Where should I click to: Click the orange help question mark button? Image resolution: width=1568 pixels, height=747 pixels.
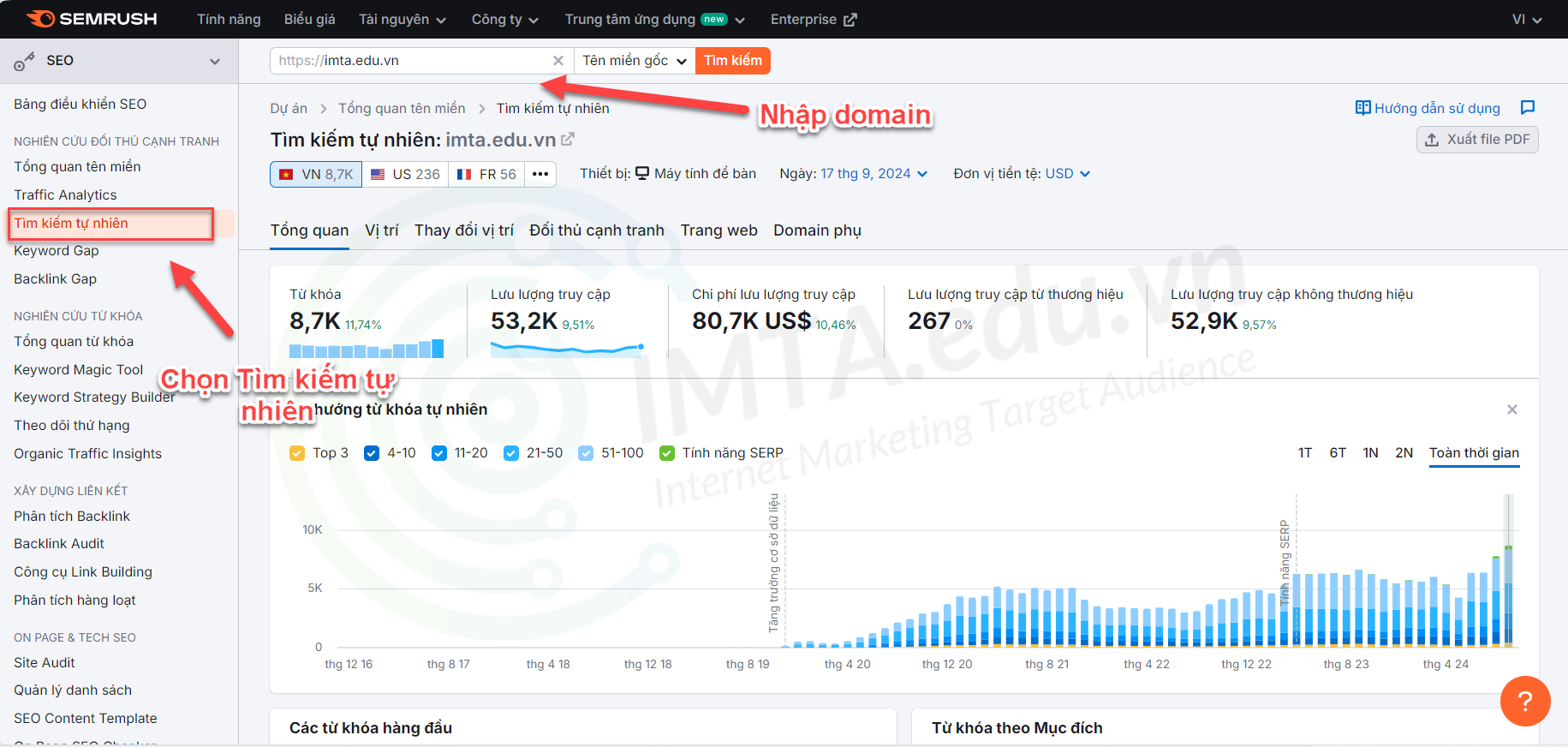click(1525, 701)
